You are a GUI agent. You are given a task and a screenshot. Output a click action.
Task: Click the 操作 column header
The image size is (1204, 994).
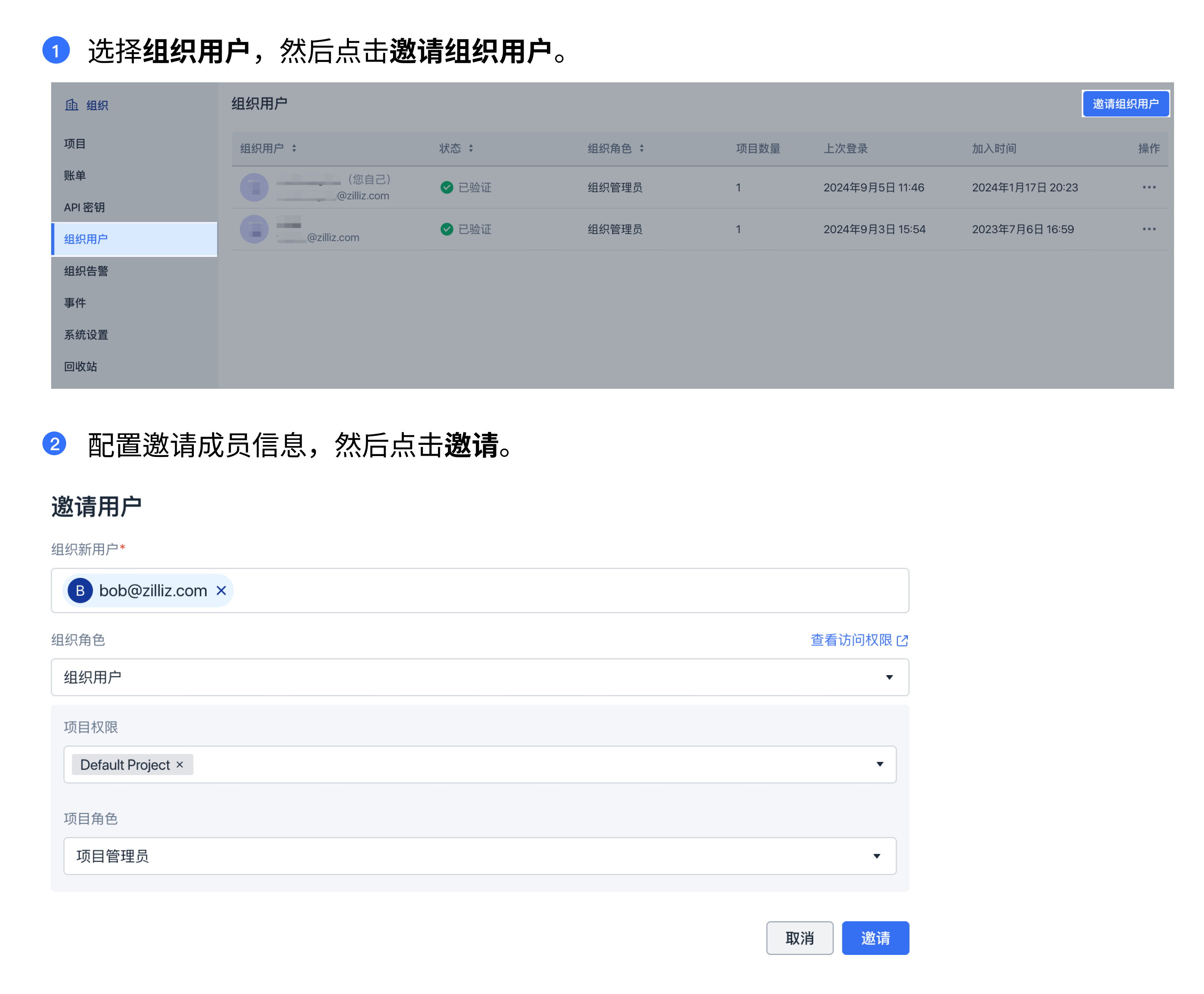pyautogui.click(x=1148, y=148)
